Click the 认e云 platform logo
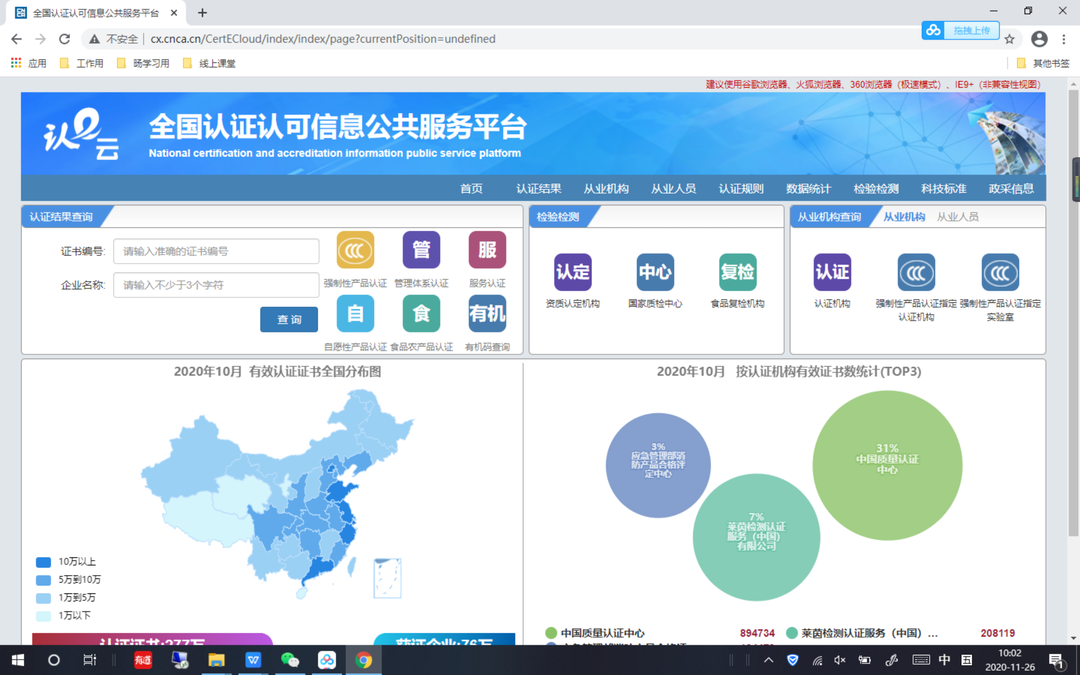This screenshot has width=1080, height=675. [81, 134]
